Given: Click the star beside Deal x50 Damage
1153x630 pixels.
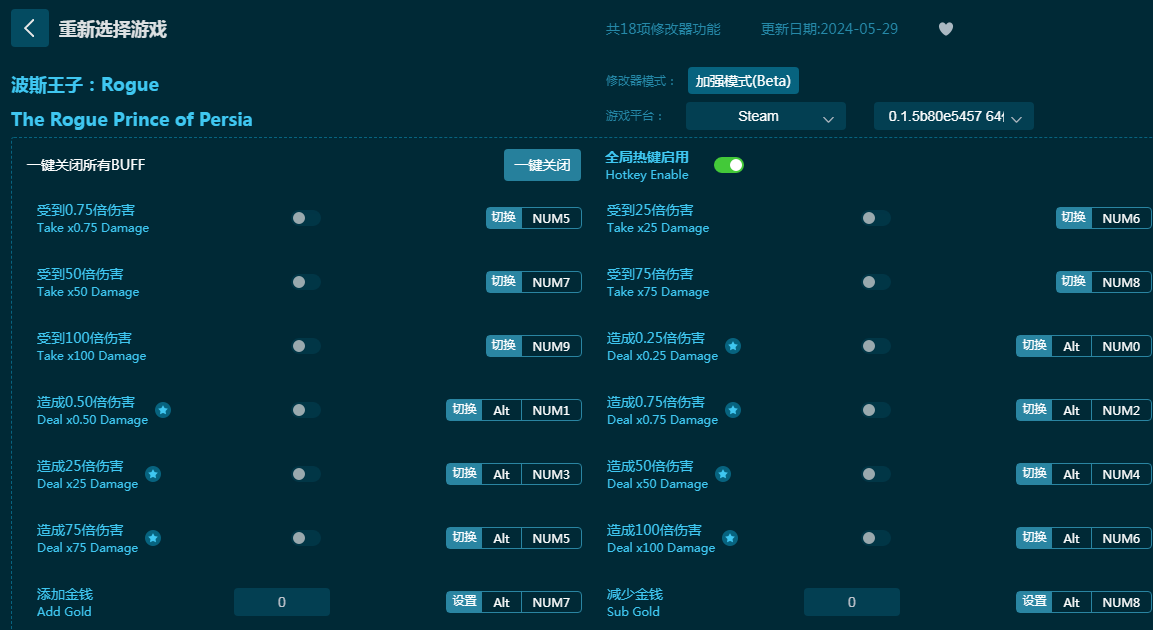Looking at the screenshot, I should 723,474.
